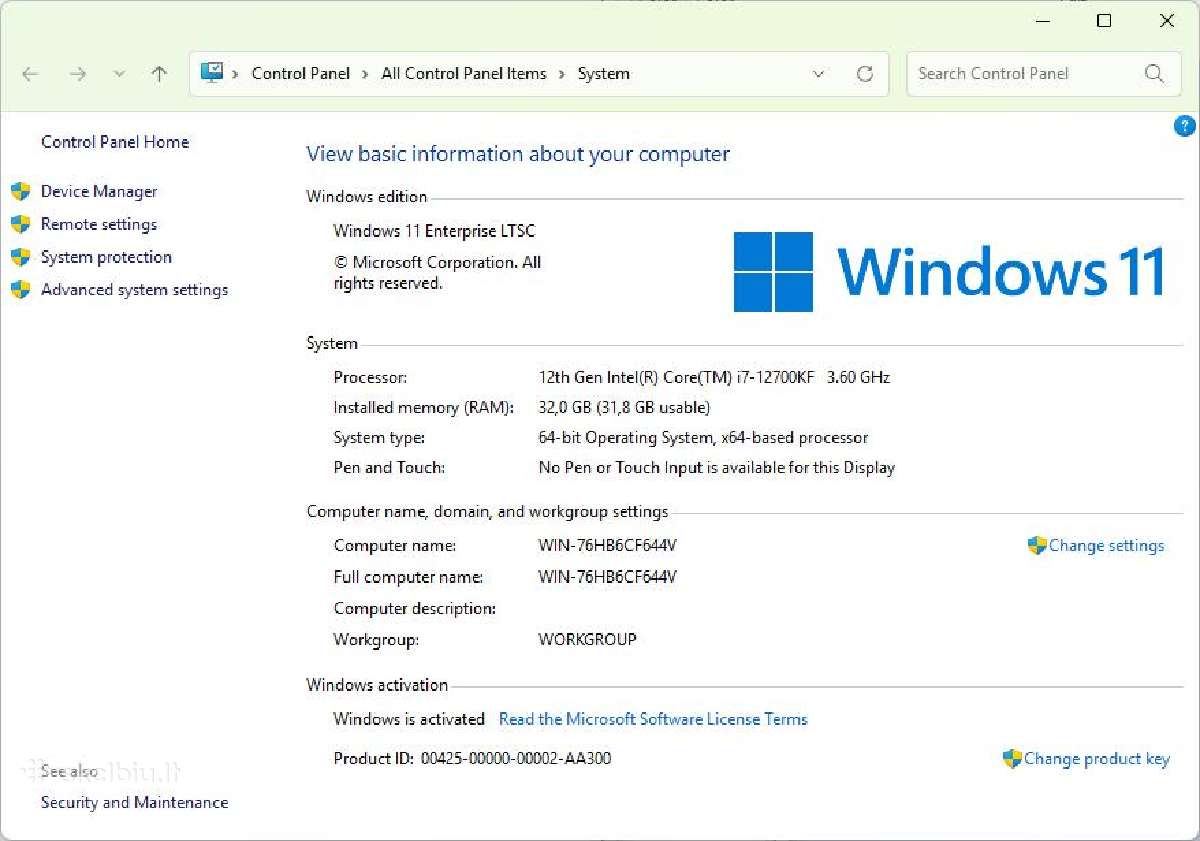Click System breadcrumb segment
This screenshot has height=841, width=1200.
(604, 73)
